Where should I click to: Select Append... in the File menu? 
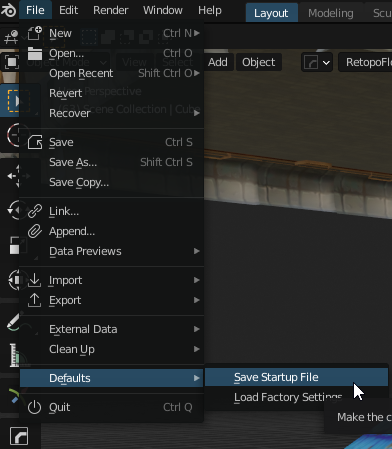click(112, 231)
